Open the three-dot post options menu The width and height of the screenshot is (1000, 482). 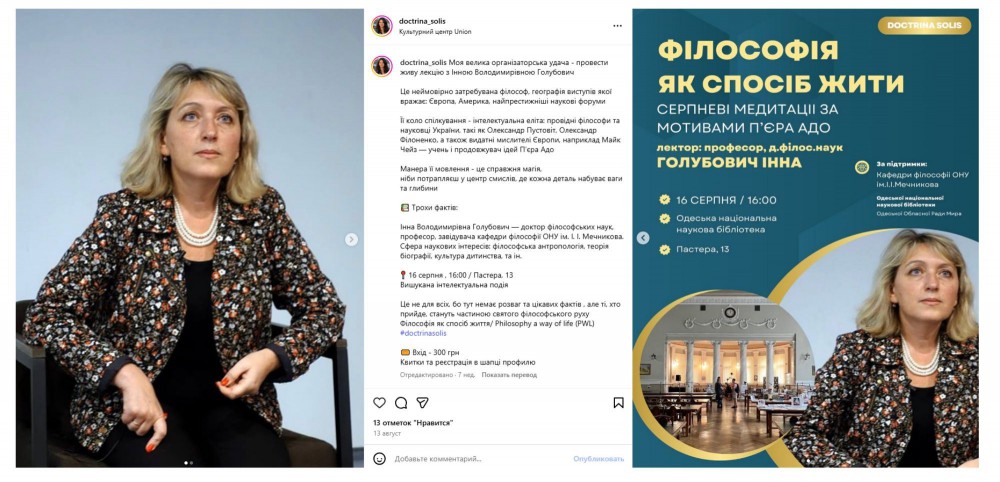coord(617,26)
